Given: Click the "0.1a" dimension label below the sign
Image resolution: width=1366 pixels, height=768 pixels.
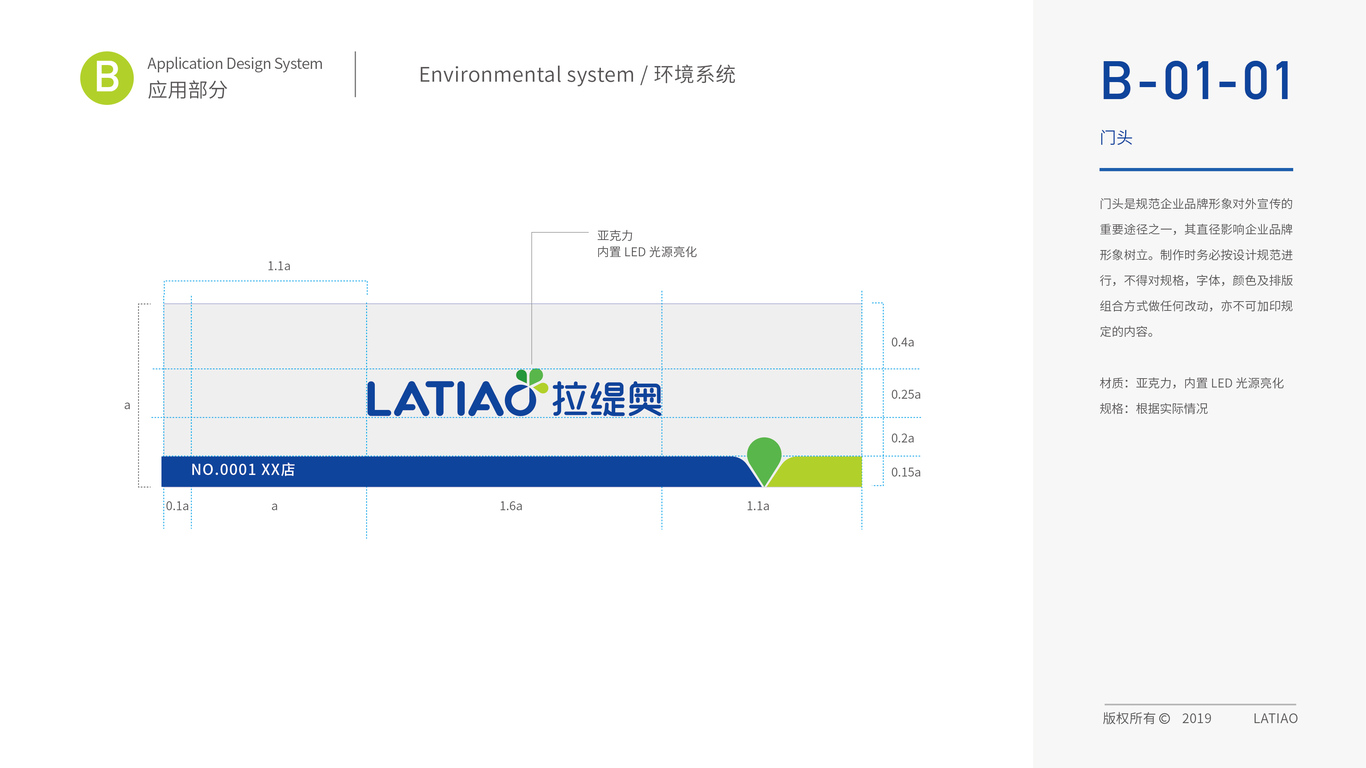Looking at the screenshot, I should [177, 506].
